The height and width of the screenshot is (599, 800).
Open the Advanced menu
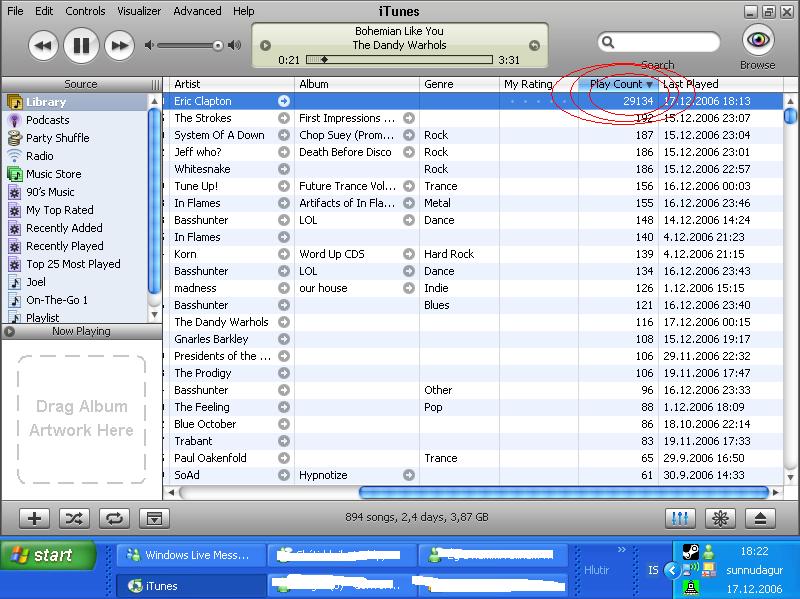coord(197,11)
